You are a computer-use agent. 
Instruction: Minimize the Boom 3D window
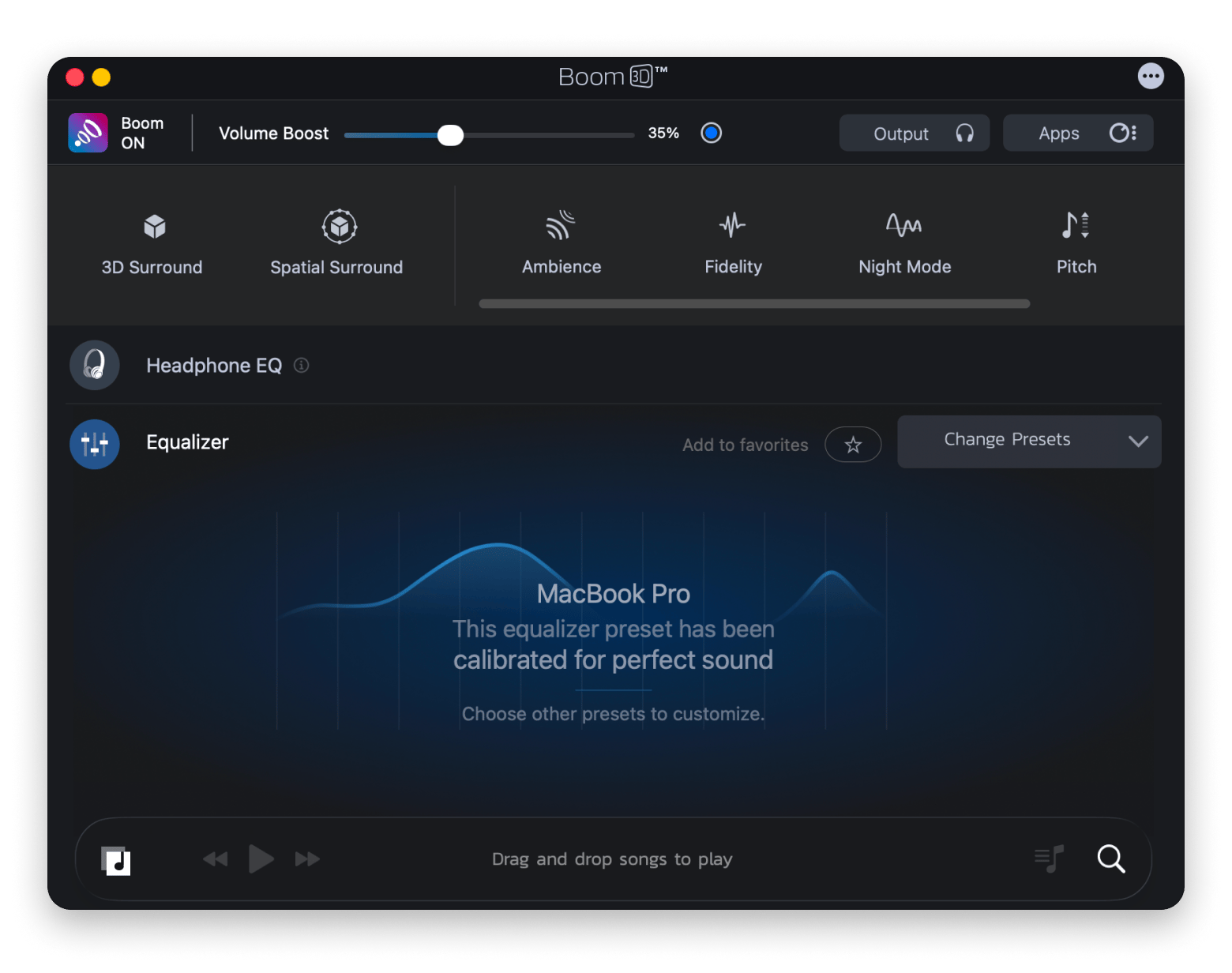click(101, 77)
